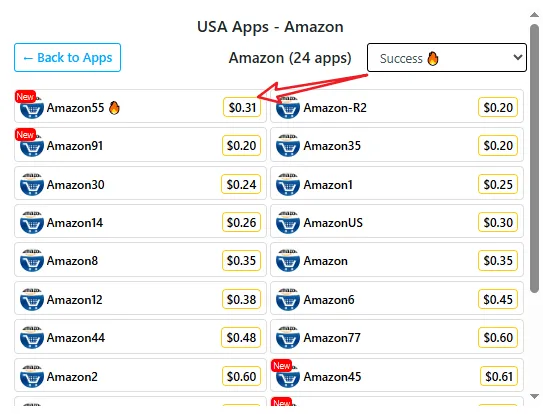543x414 pixels.
Task: Open the Success sort dropdown
Action: tap(447, 58)
